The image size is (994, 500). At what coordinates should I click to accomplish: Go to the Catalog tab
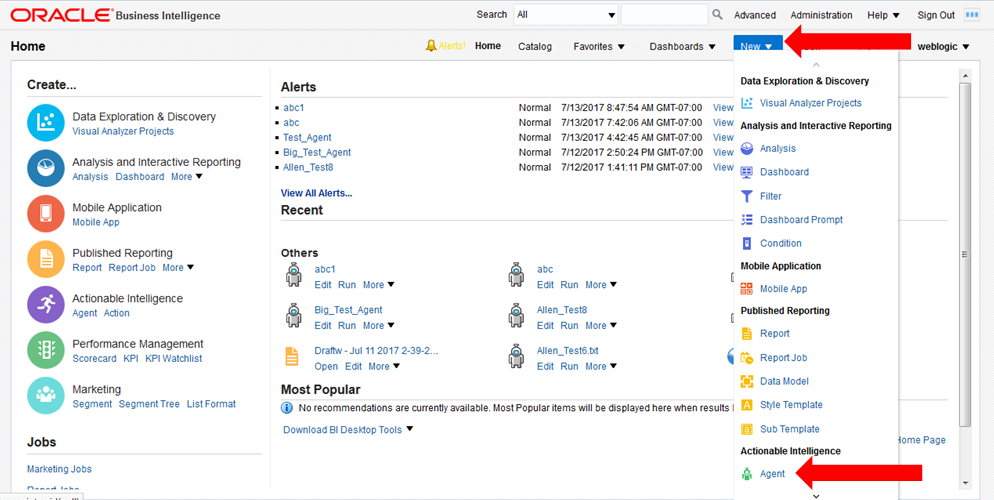tap(534, 46)
